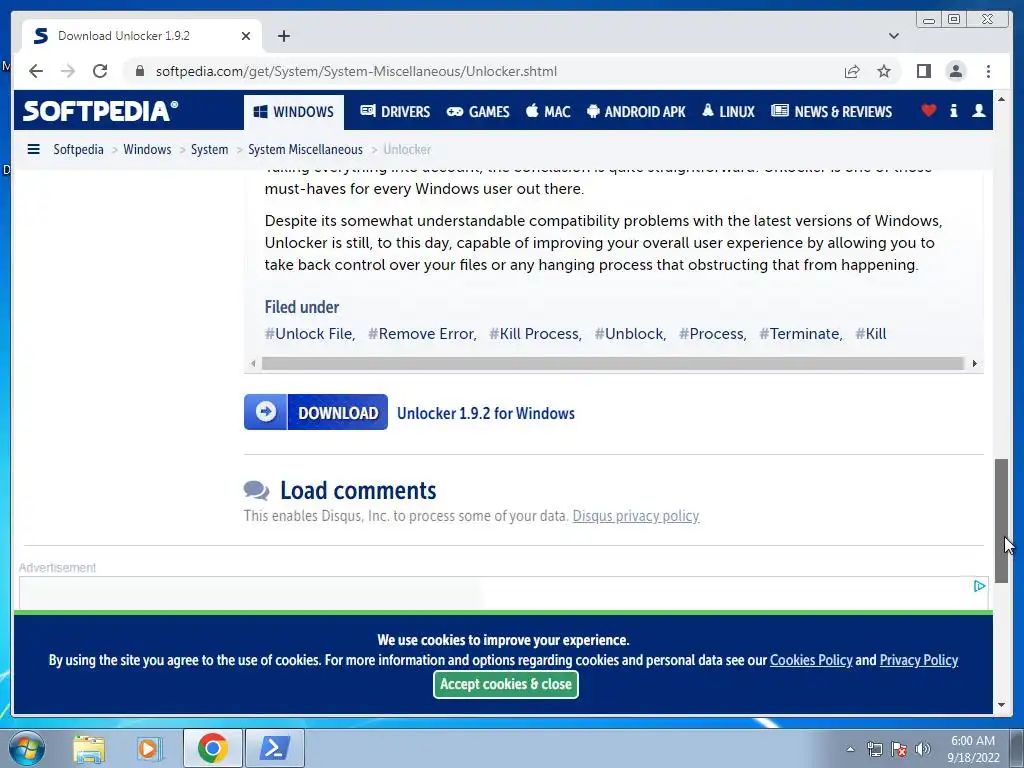Click the red heart favorites icon

coord(928,111)
